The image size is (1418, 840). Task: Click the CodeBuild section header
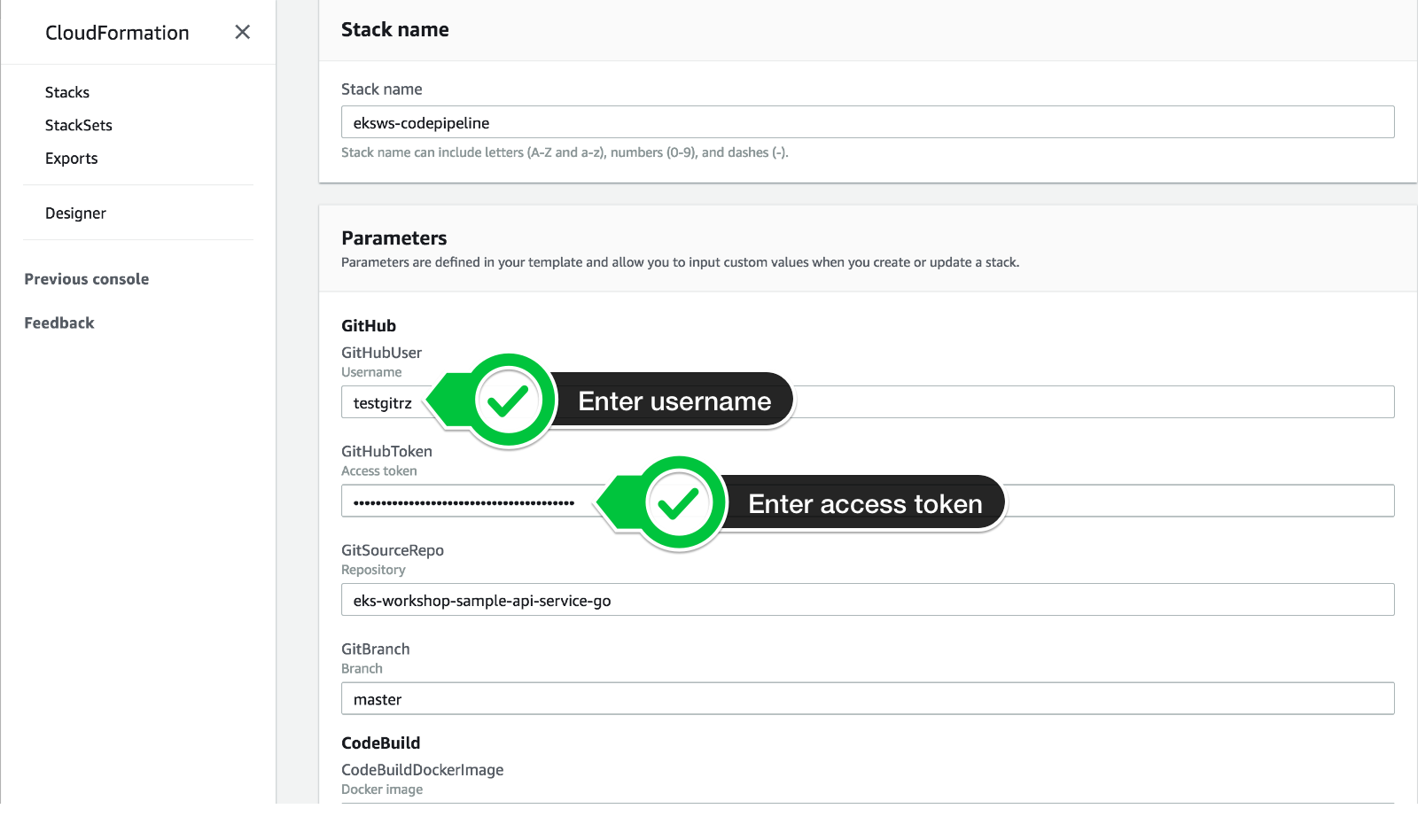coord(380,743)
